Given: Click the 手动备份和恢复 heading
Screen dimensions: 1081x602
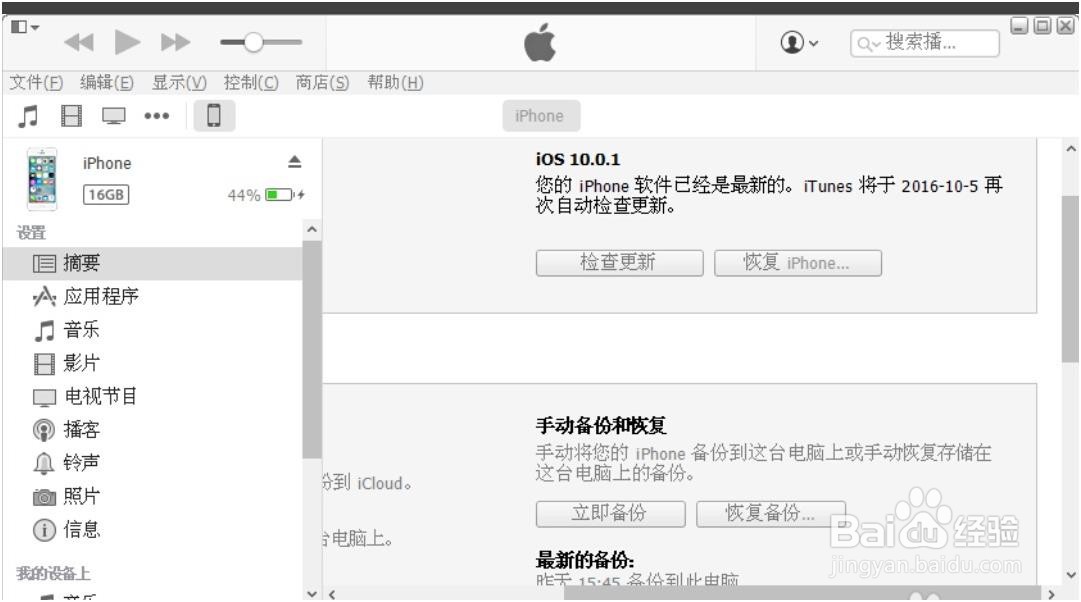Looking at the screenshot, I should point(600,425).
